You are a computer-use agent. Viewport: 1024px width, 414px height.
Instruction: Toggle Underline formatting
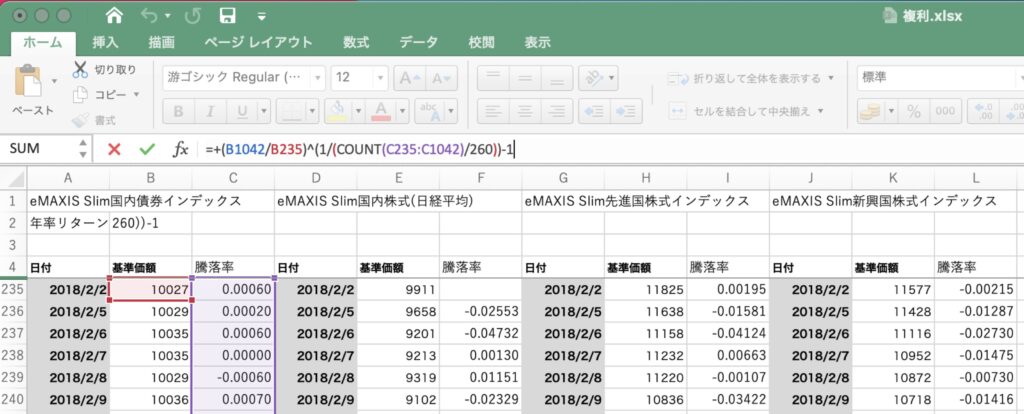pyautogui.click(x=242, y=111)
